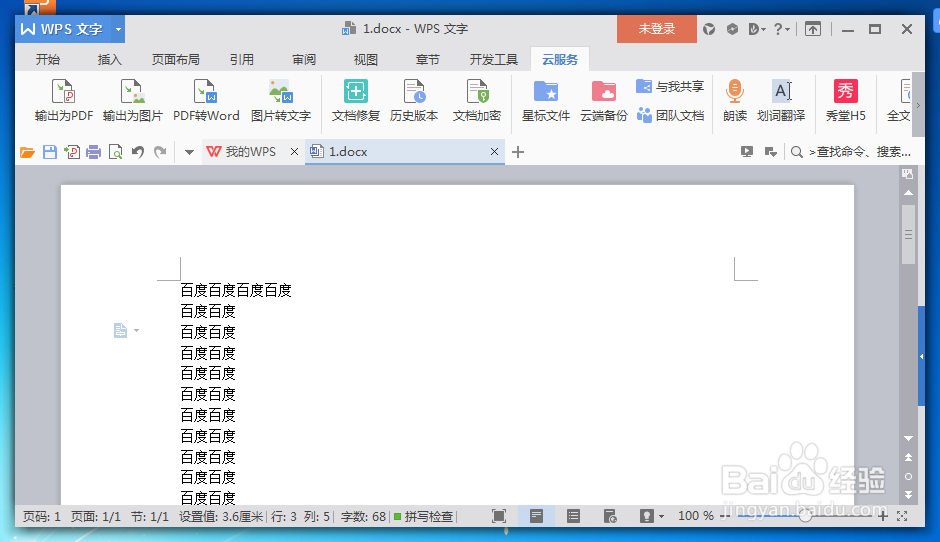Click 查找命令、搜索 search field
940x542 pixels.
click(860, 152)
